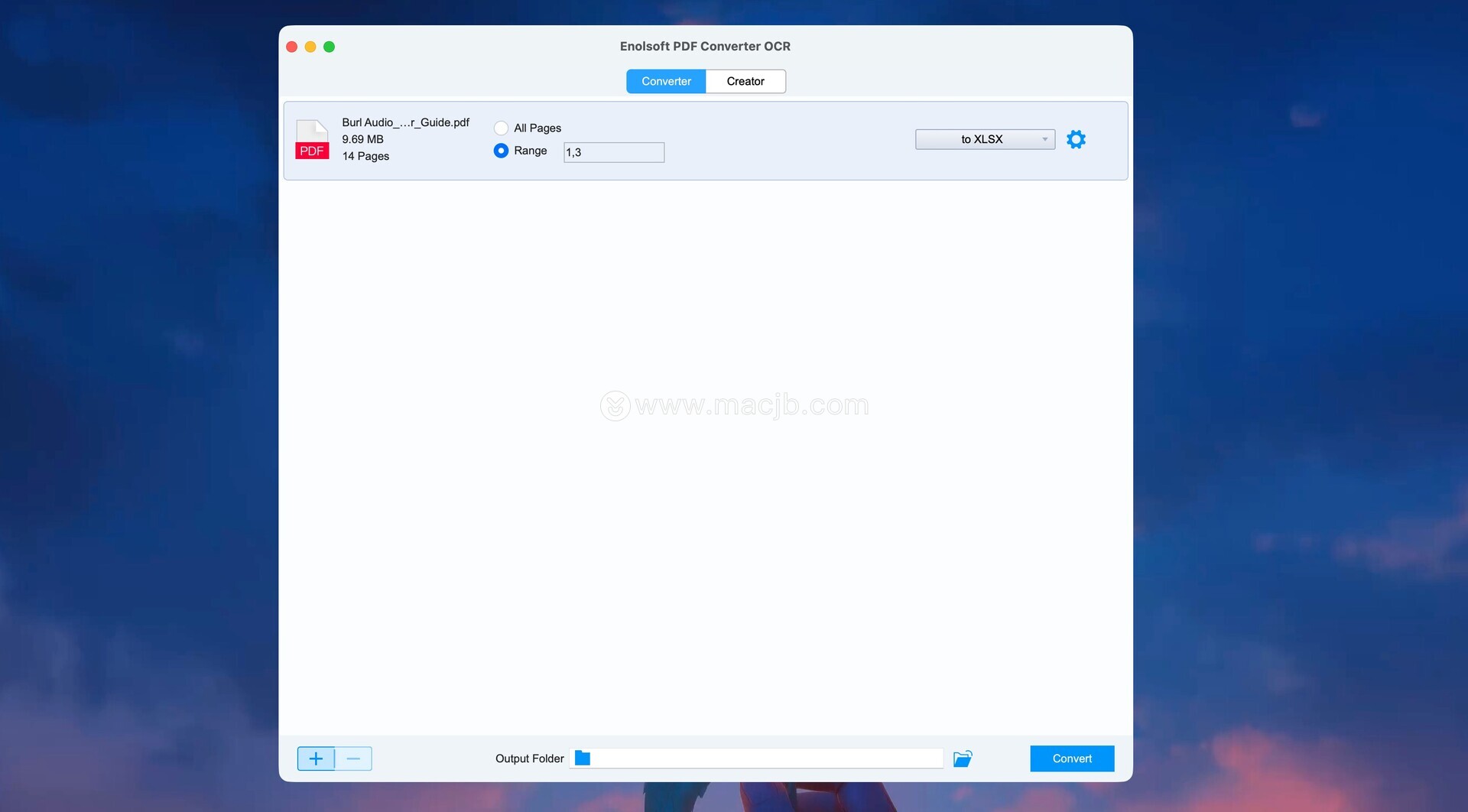Maximize the window with the green button
1468x812 pixels.
[329, 47]
